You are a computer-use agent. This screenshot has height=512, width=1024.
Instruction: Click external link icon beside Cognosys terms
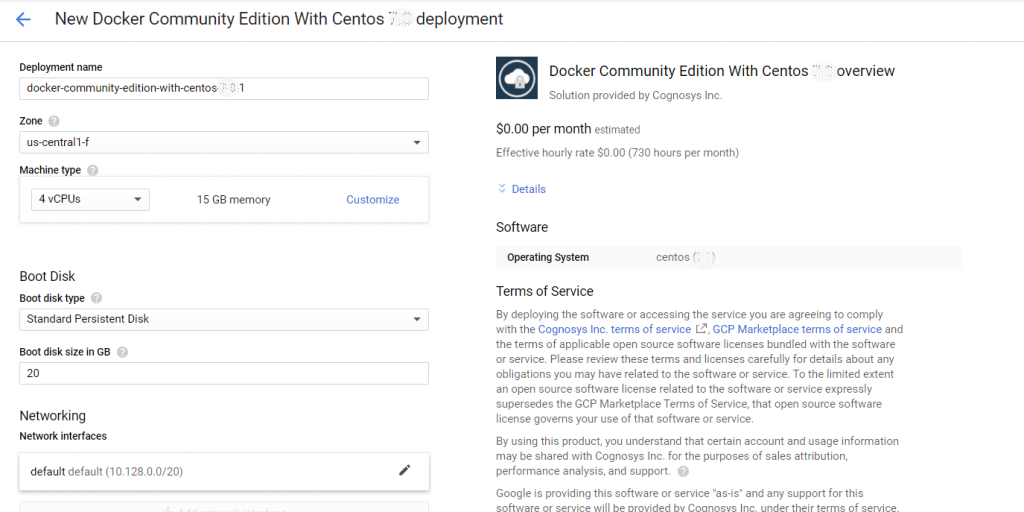pos(702,329)
